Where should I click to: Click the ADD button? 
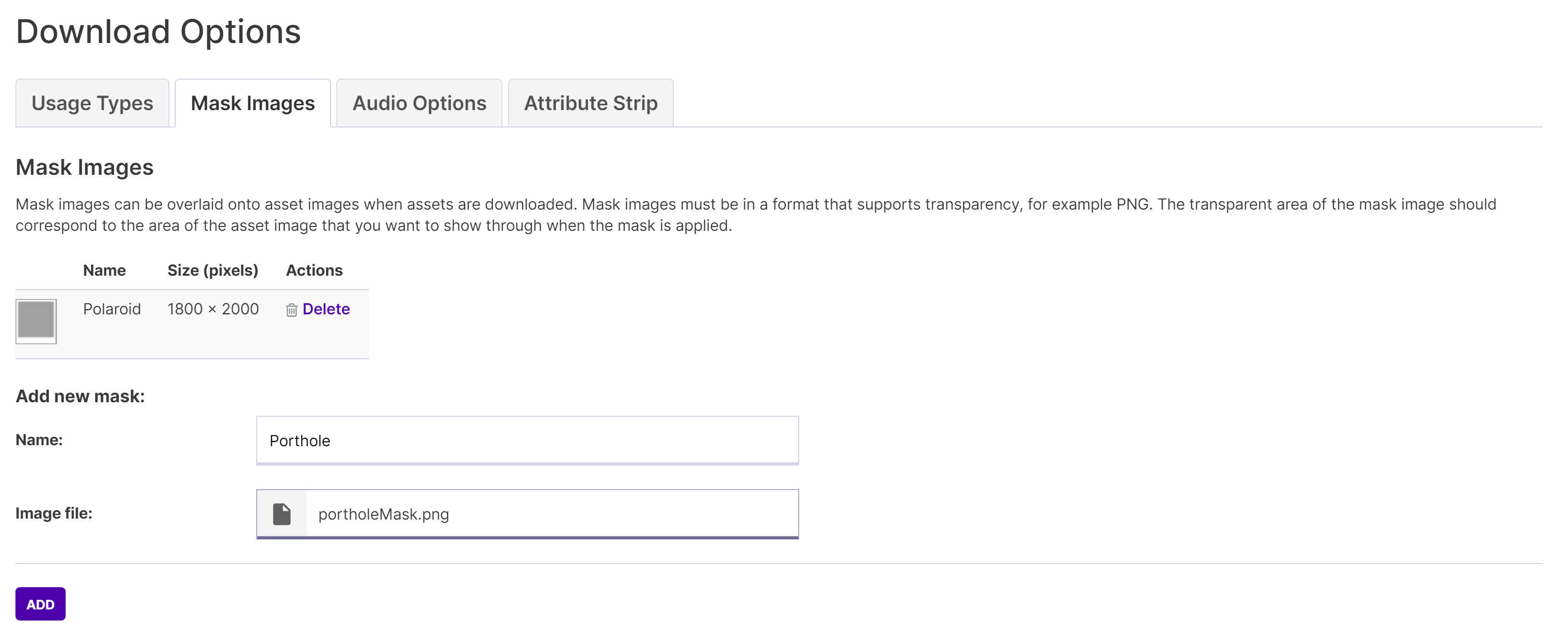[x=41, y=604]
